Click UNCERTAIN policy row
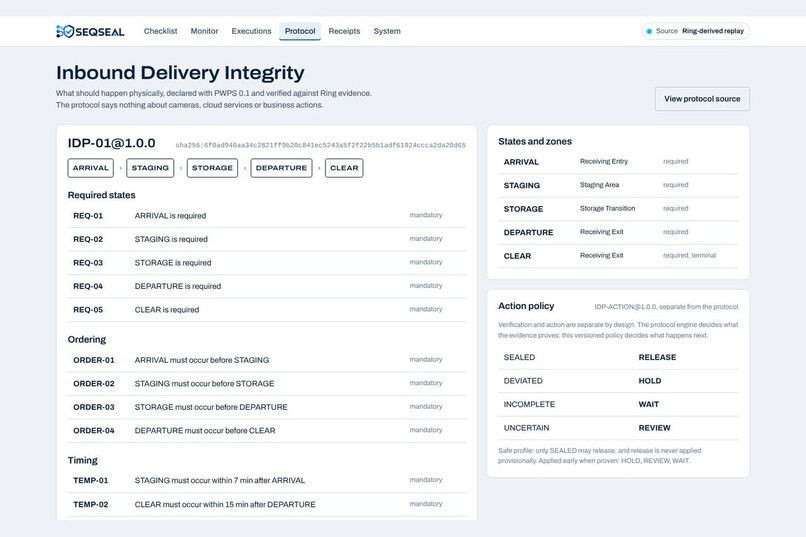The width and height of the screenshot is (806, 537). pyautogui.click(x=618, y=428)
